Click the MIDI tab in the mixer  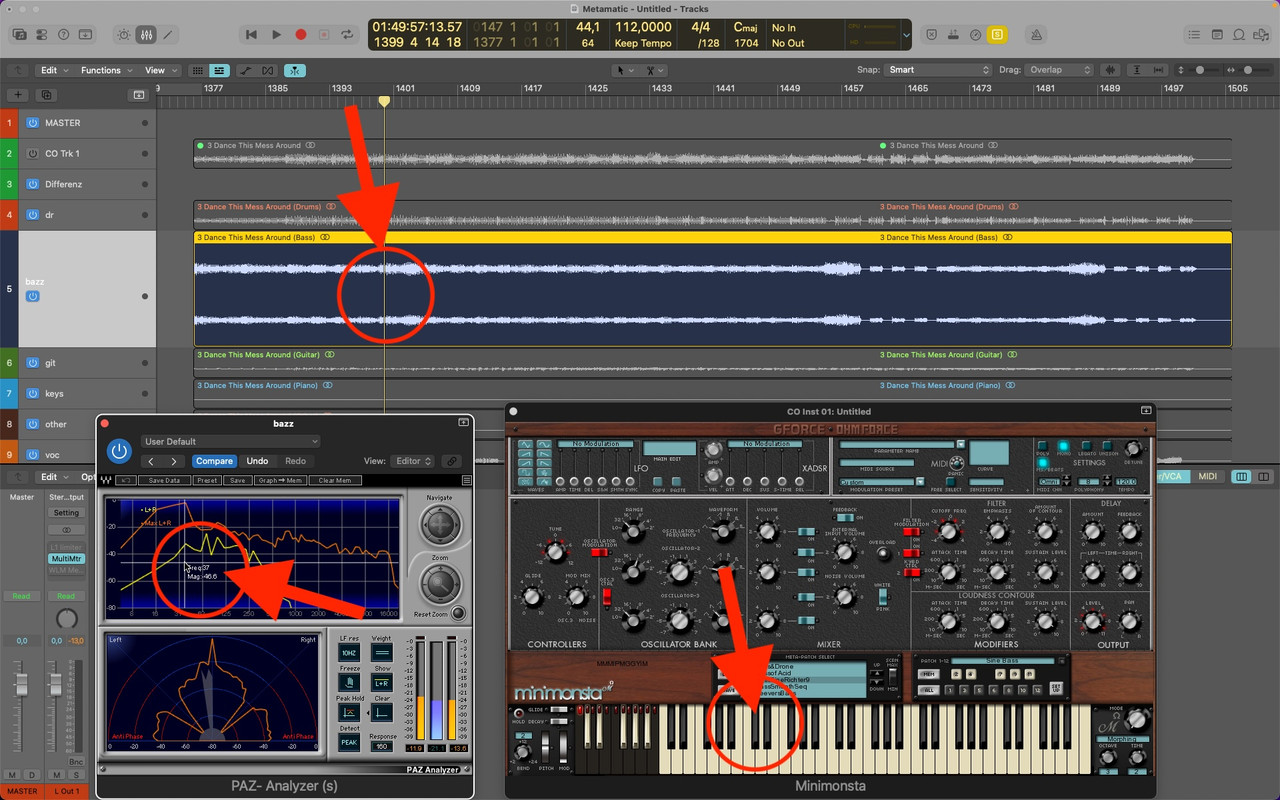coord(1207,476)
